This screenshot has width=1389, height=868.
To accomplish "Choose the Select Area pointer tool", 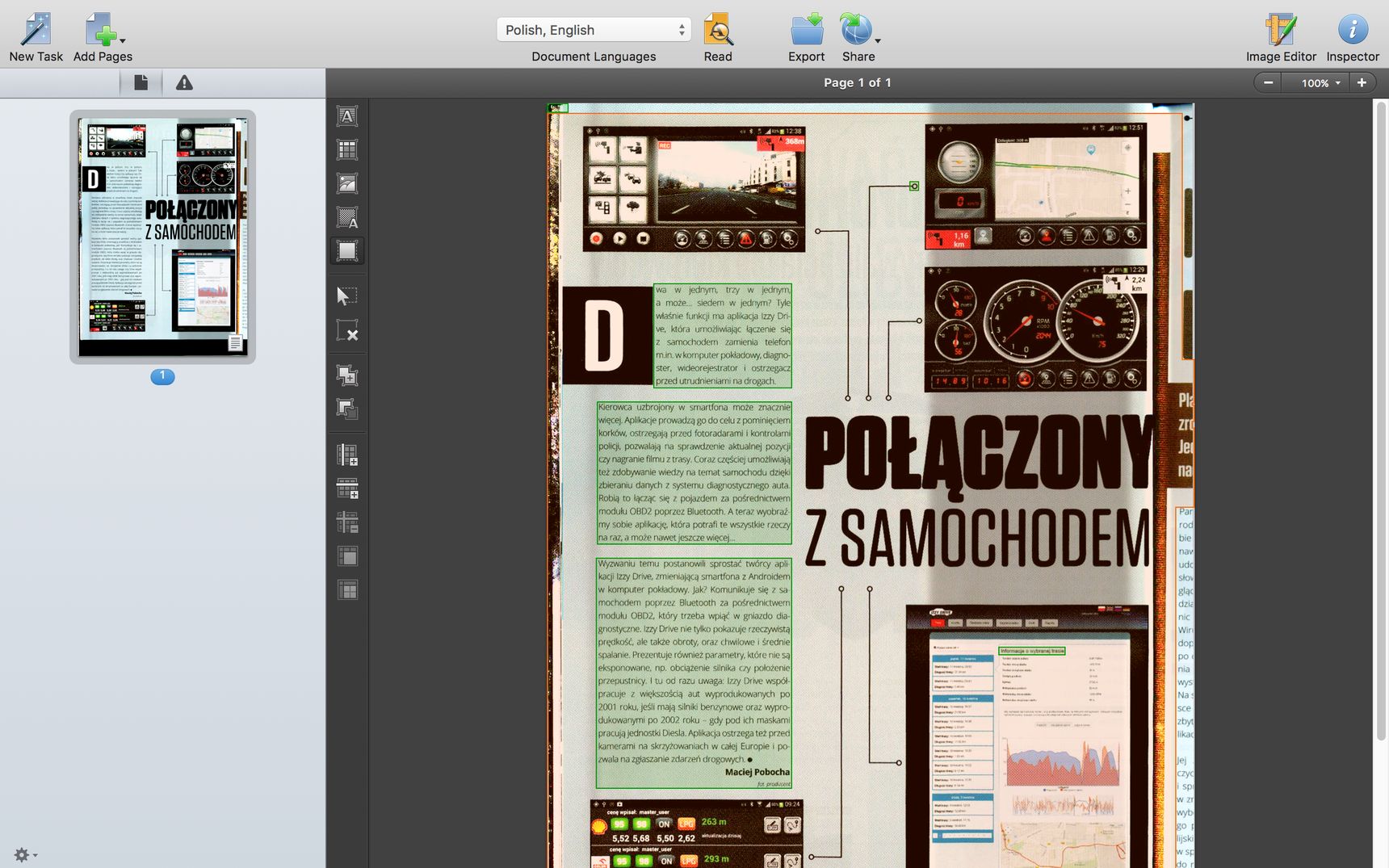I will [x=347, y=296].
